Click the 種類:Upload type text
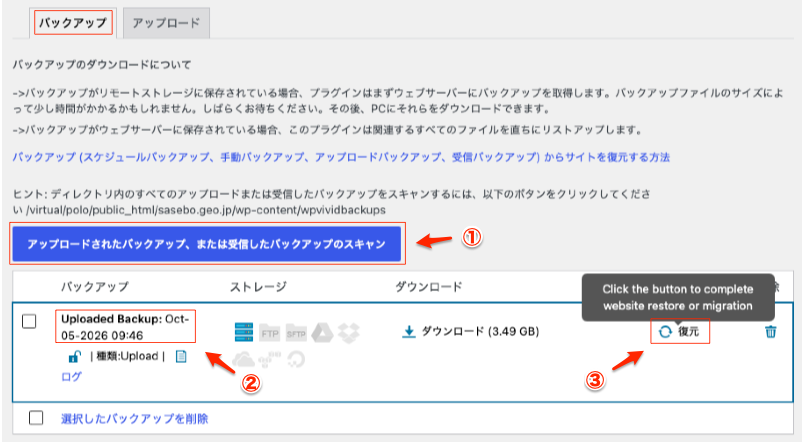The image size is (803, 443). pos(127,356)
